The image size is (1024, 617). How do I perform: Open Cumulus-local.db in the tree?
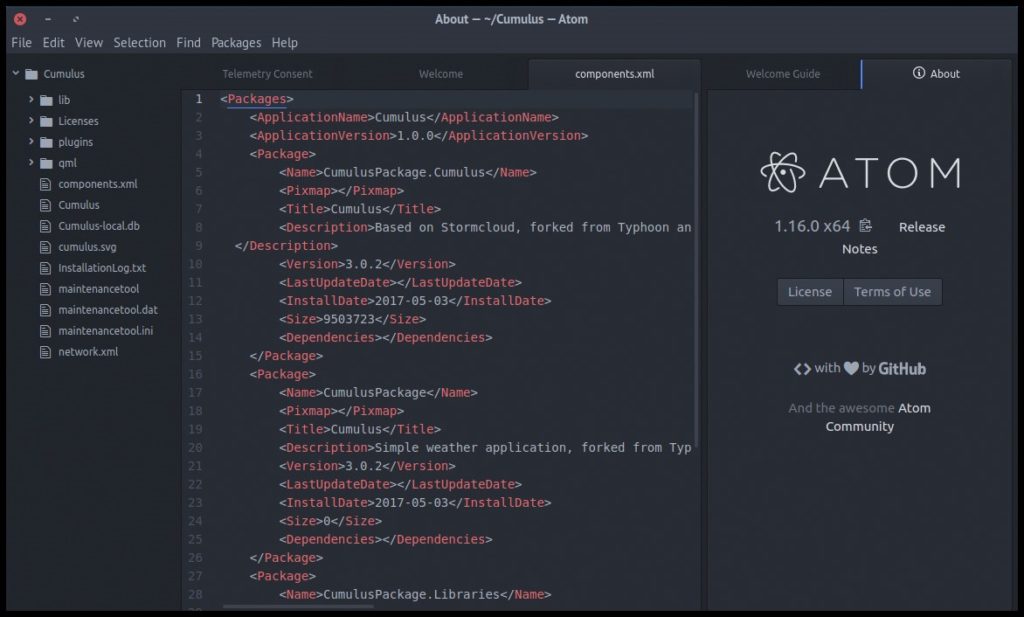pos(99,226)
